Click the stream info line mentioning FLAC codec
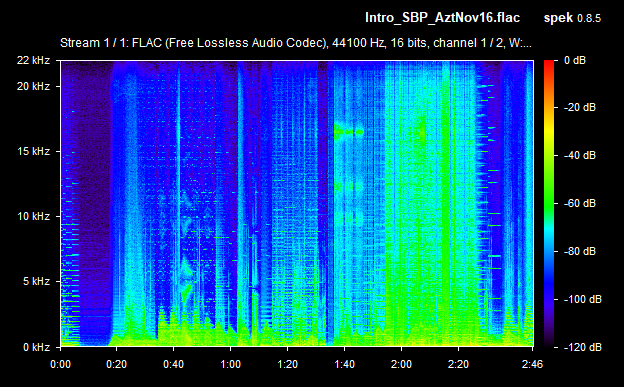The width and height of the screenshot is (624, 387). click(296, 43)
